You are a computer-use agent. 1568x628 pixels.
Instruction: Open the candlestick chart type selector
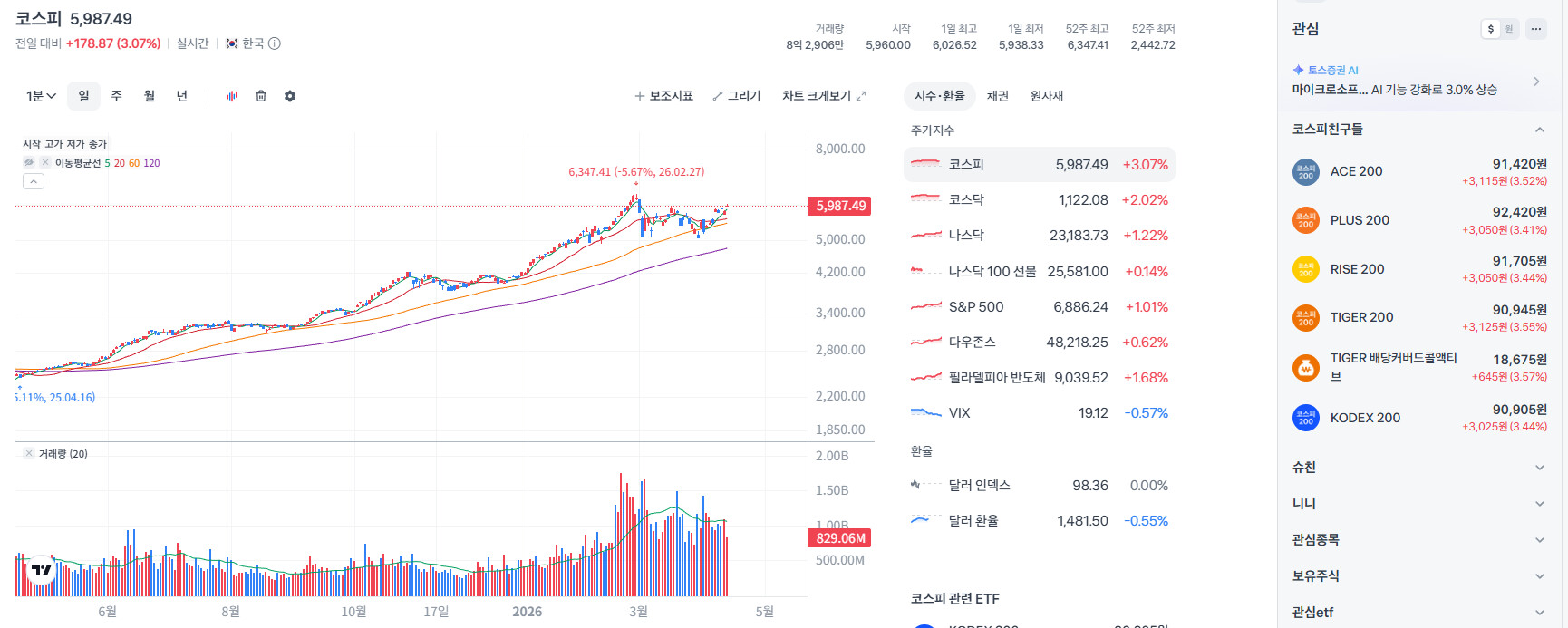pyautogui.click(x=232, y=96)
